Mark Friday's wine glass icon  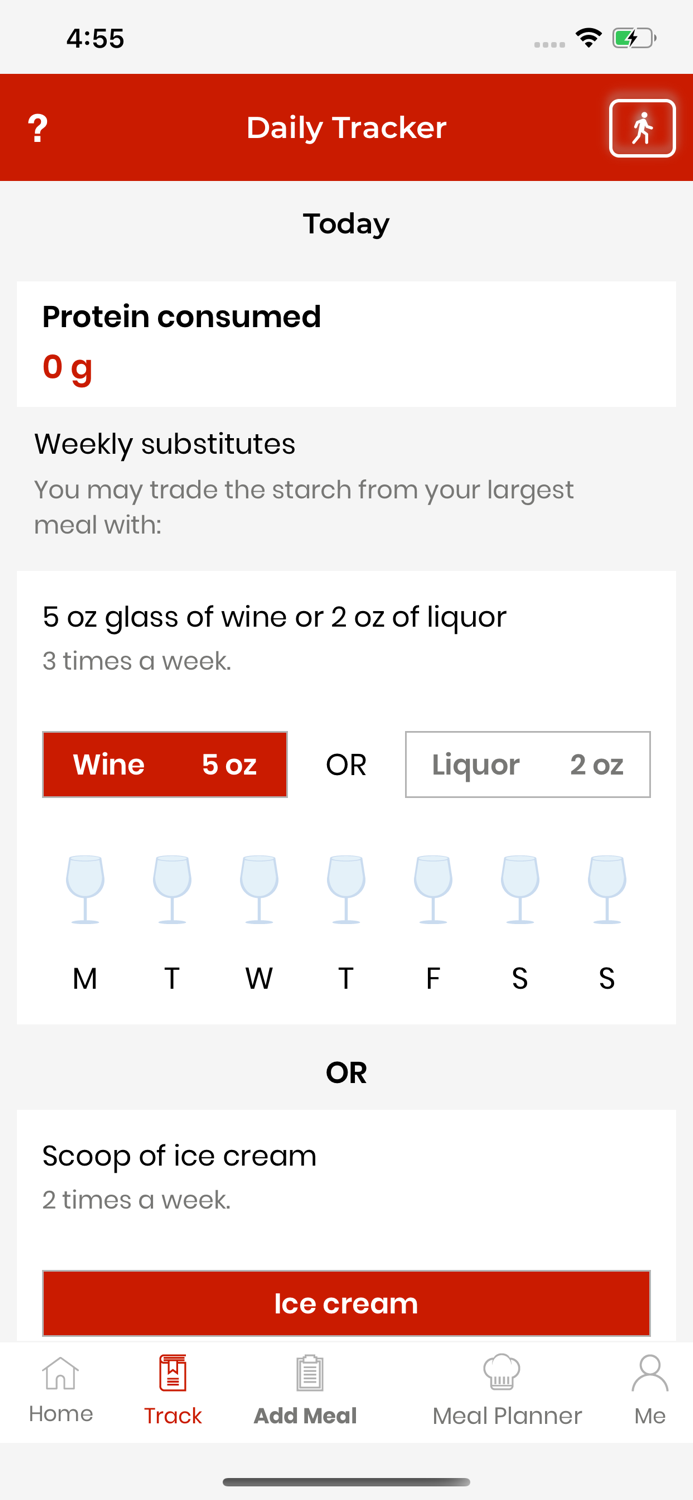[x=433, y=889]
